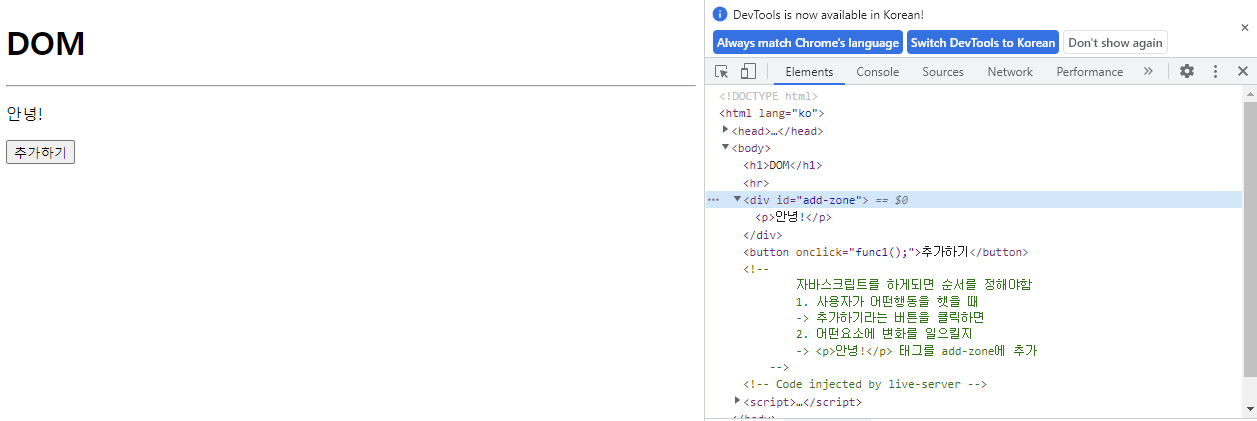Click the Elements panel scrollbar down arrow
1257x421 pixels.
click(1249, 408)
